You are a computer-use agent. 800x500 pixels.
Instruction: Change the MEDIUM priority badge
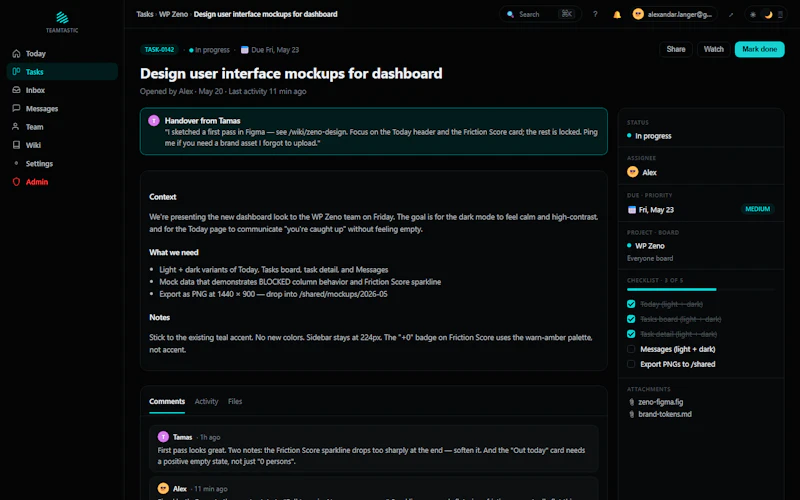point(757,209)
